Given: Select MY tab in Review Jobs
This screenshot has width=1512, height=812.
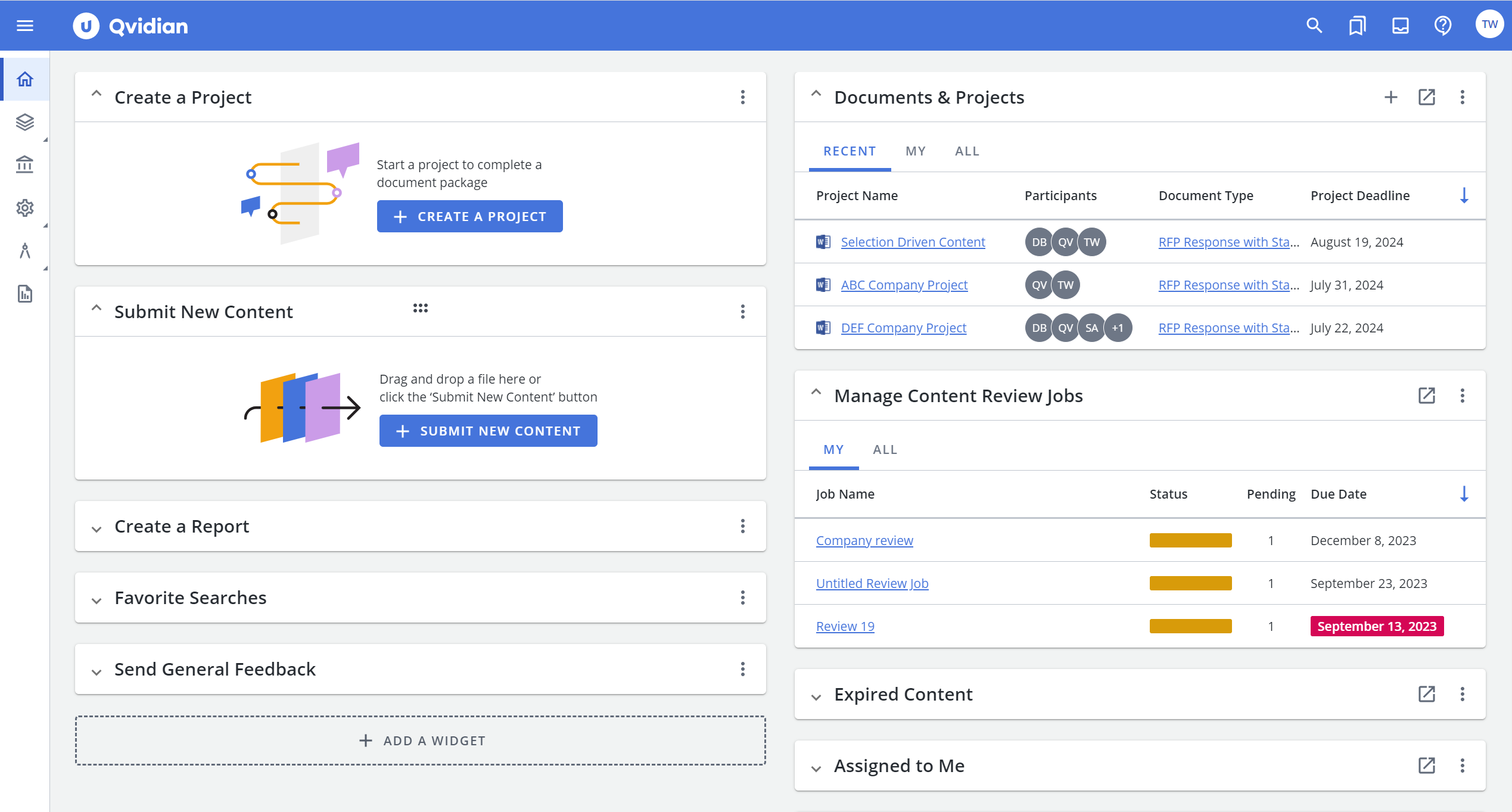Looking at the screenshot, I should tap(833, 450).
